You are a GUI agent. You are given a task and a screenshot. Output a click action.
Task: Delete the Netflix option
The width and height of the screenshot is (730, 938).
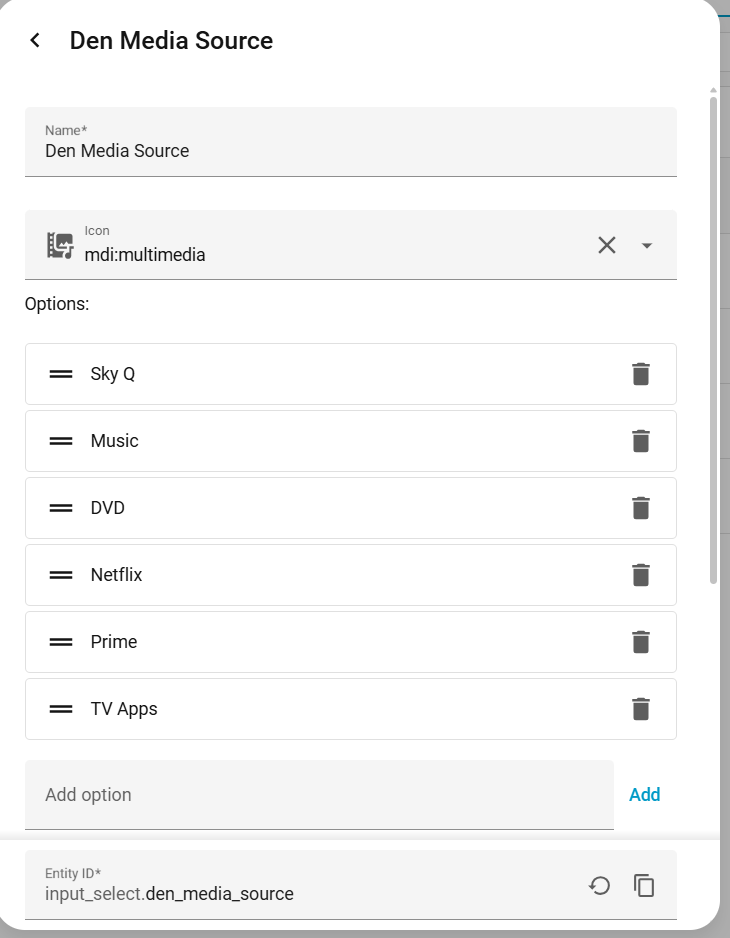pyautogui.click(x=641, y=575)
